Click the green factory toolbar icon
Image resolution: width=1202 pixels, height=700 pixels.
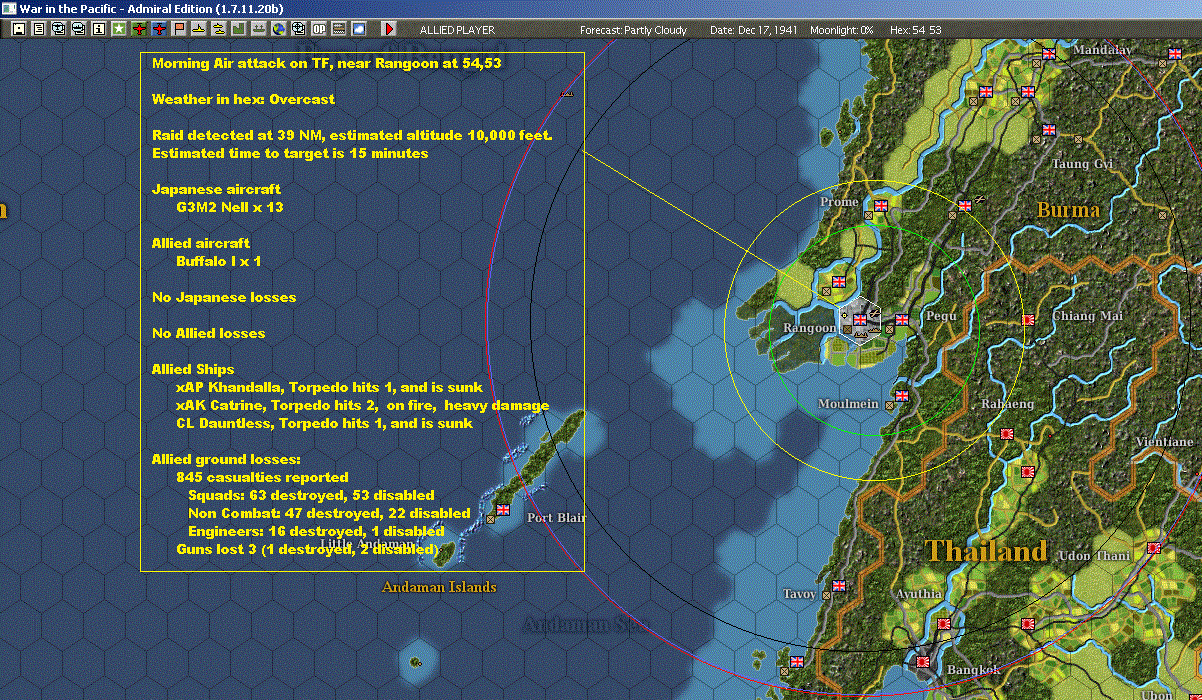[x=239, y=29]
